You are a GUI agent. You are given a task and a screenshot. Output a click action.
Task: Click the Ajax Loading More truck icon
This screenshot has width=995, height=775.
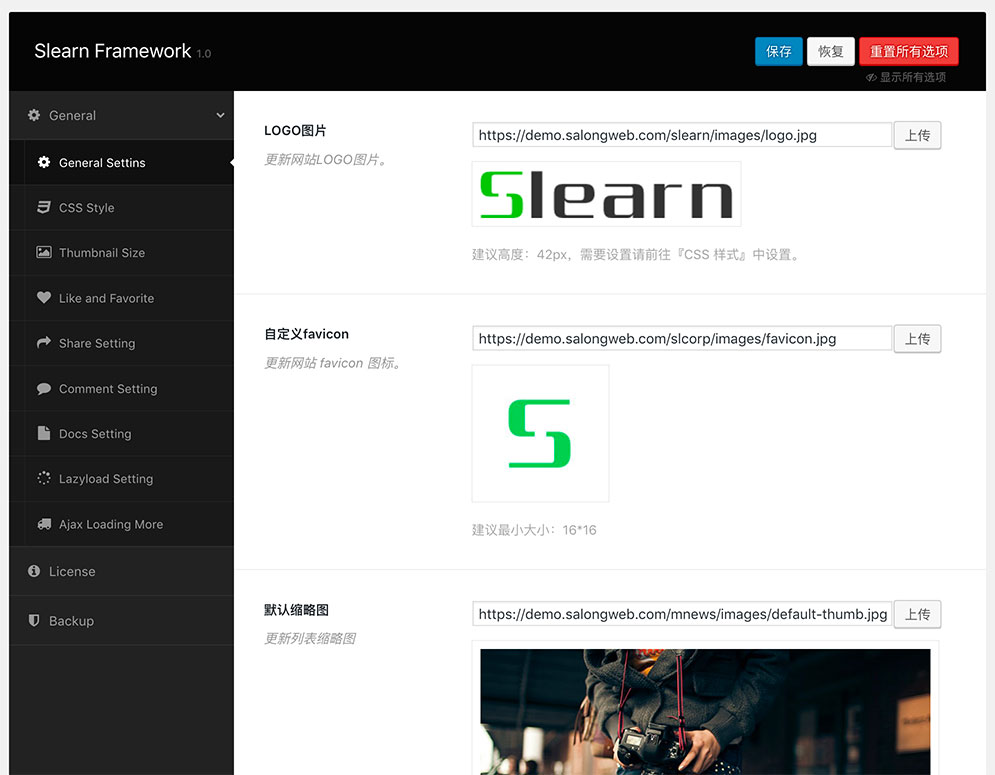44,524
